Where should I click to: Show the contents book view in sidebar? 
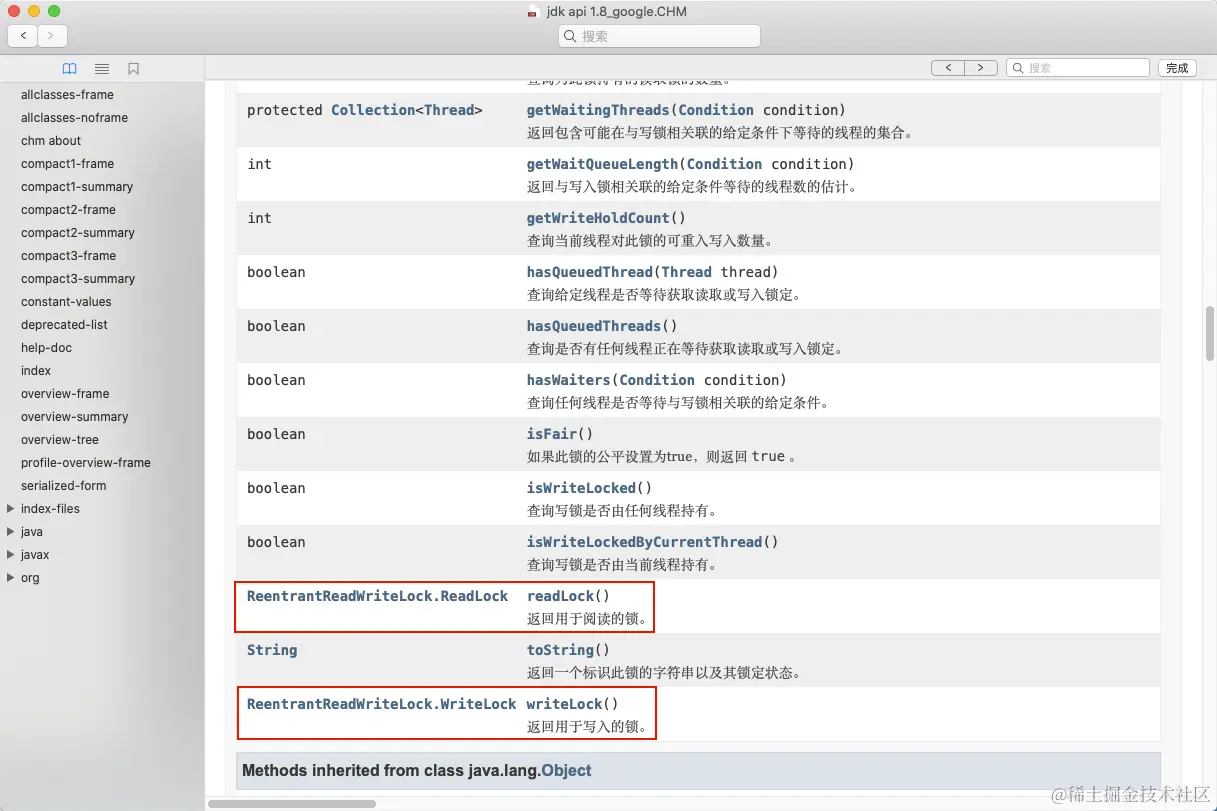click(x=69, y=69)
